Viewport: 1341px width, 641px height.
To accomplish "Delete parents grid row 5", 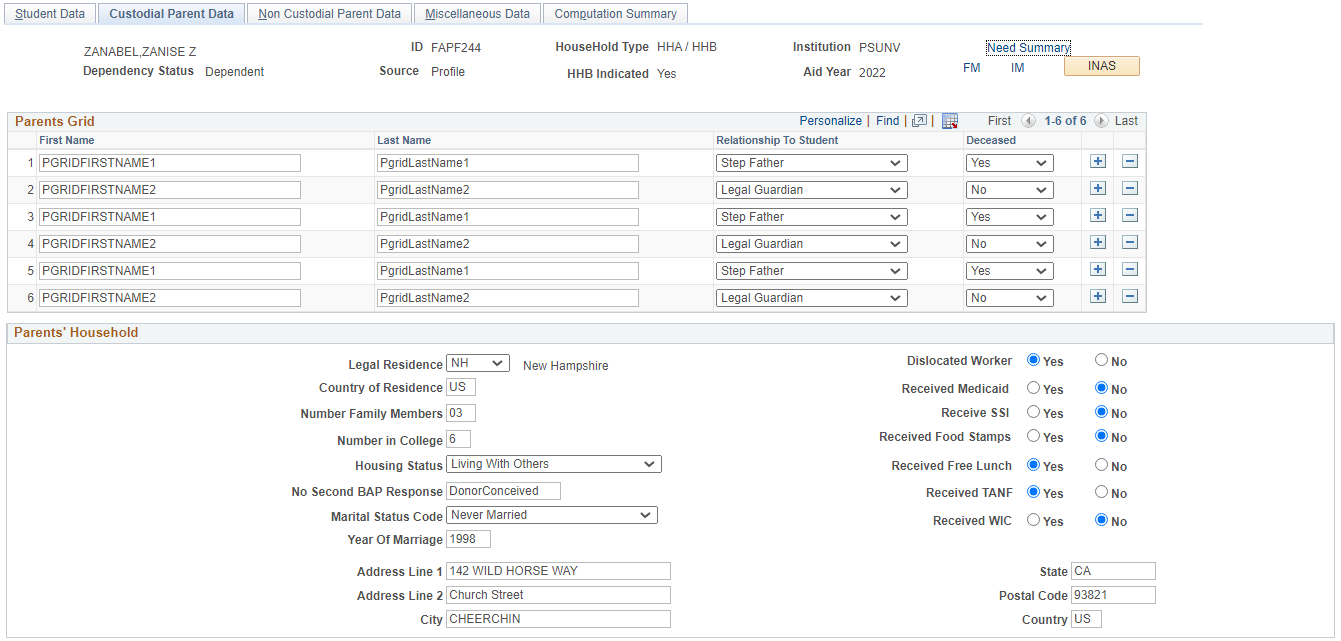I will (1130, 269).
